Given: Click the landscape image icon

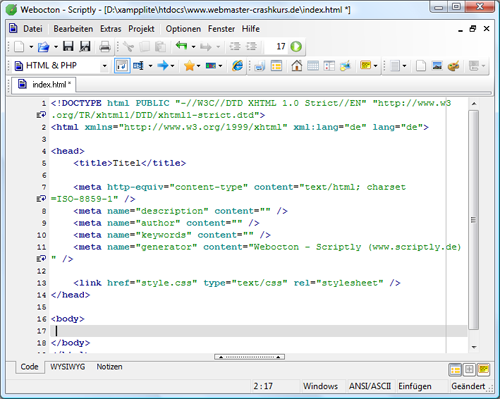Looking at the screenshot, I should (437, 66).
